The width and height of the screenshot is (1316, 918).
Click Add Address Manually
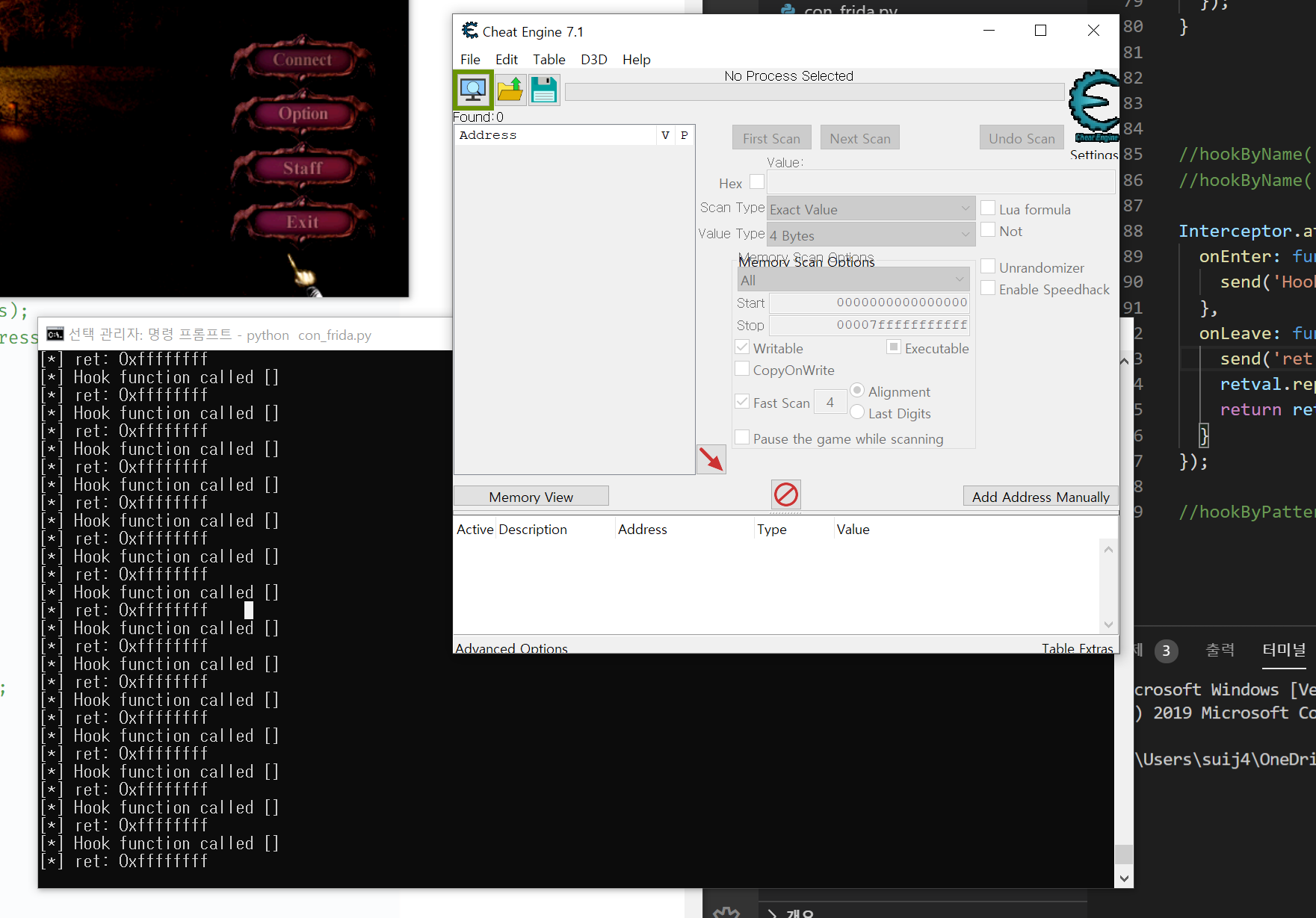coord(1040,495)
